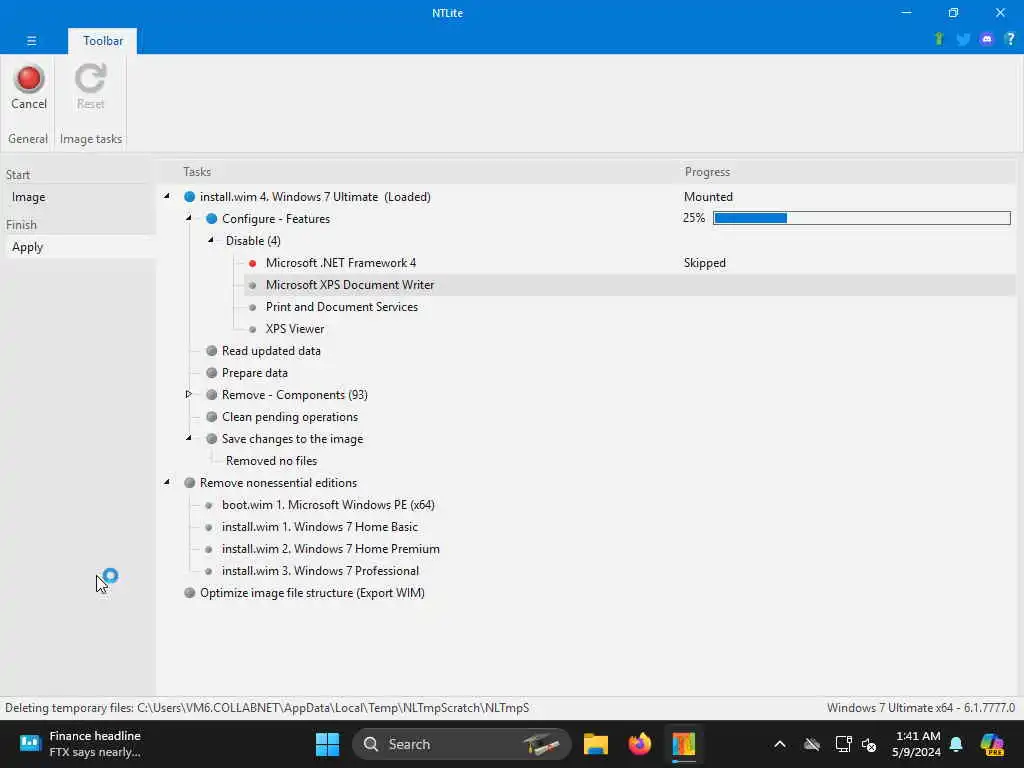Viewport: 1024px width, 768px height.
Task: Select install.wim 3. Windows 7 Professional
Action: (320, 571)
